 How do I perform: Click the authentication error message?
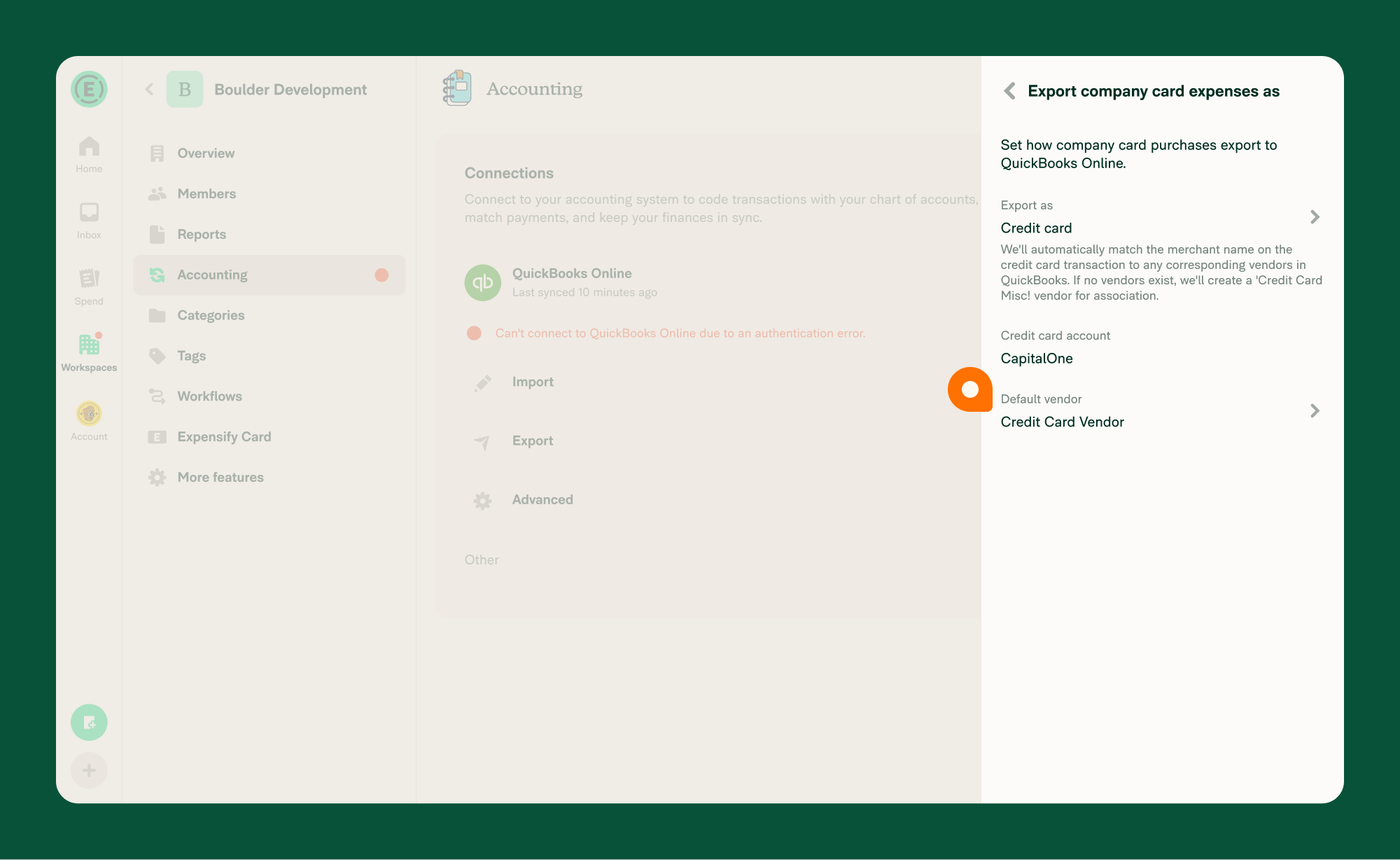[x=680, y=333]
